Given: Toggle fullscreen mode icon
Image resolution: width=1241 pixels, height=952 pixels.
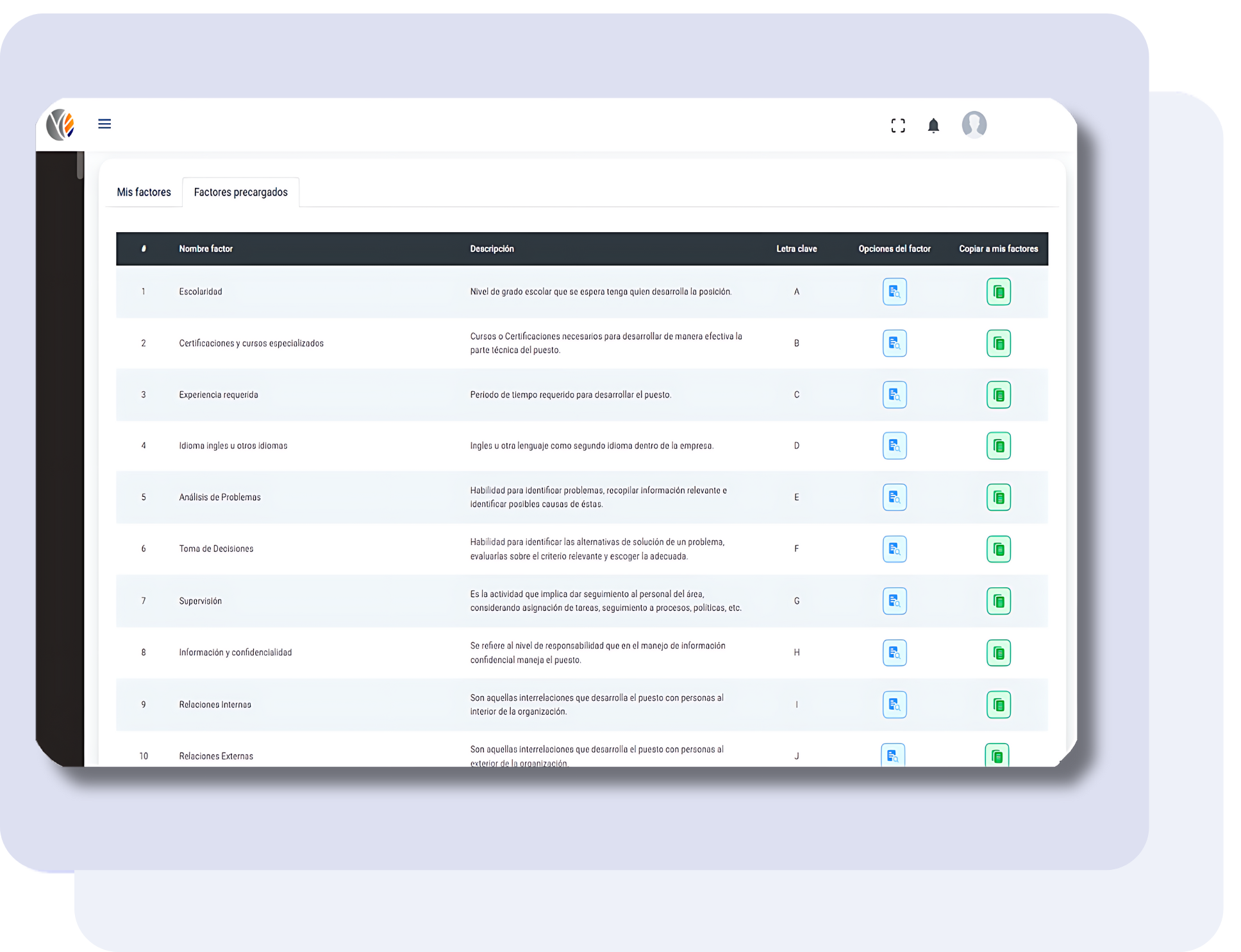Looking at the screenshot, I should 898,126.
